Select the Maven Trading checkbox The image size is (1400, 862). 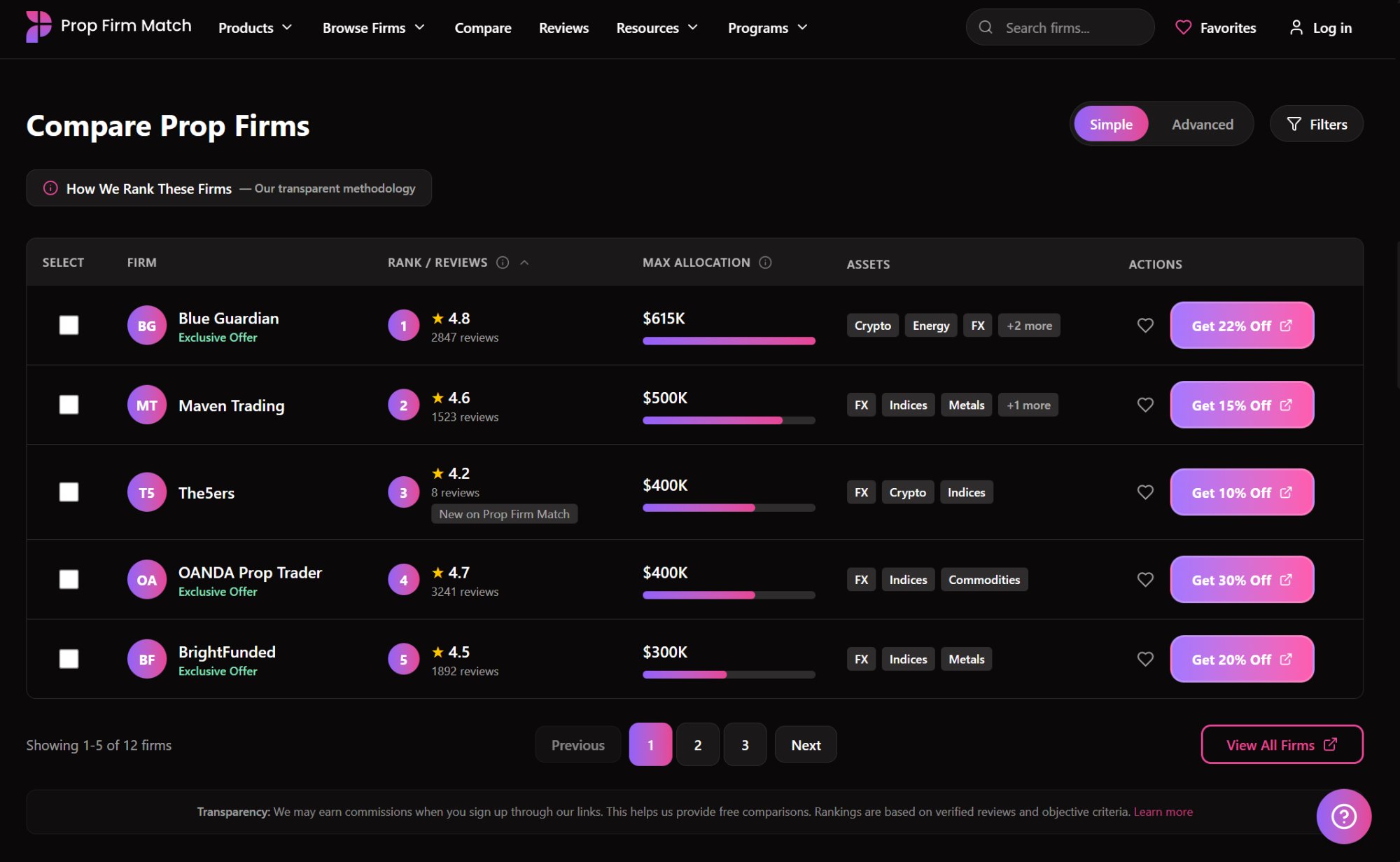pyautogui.click(x=69, y=405)
